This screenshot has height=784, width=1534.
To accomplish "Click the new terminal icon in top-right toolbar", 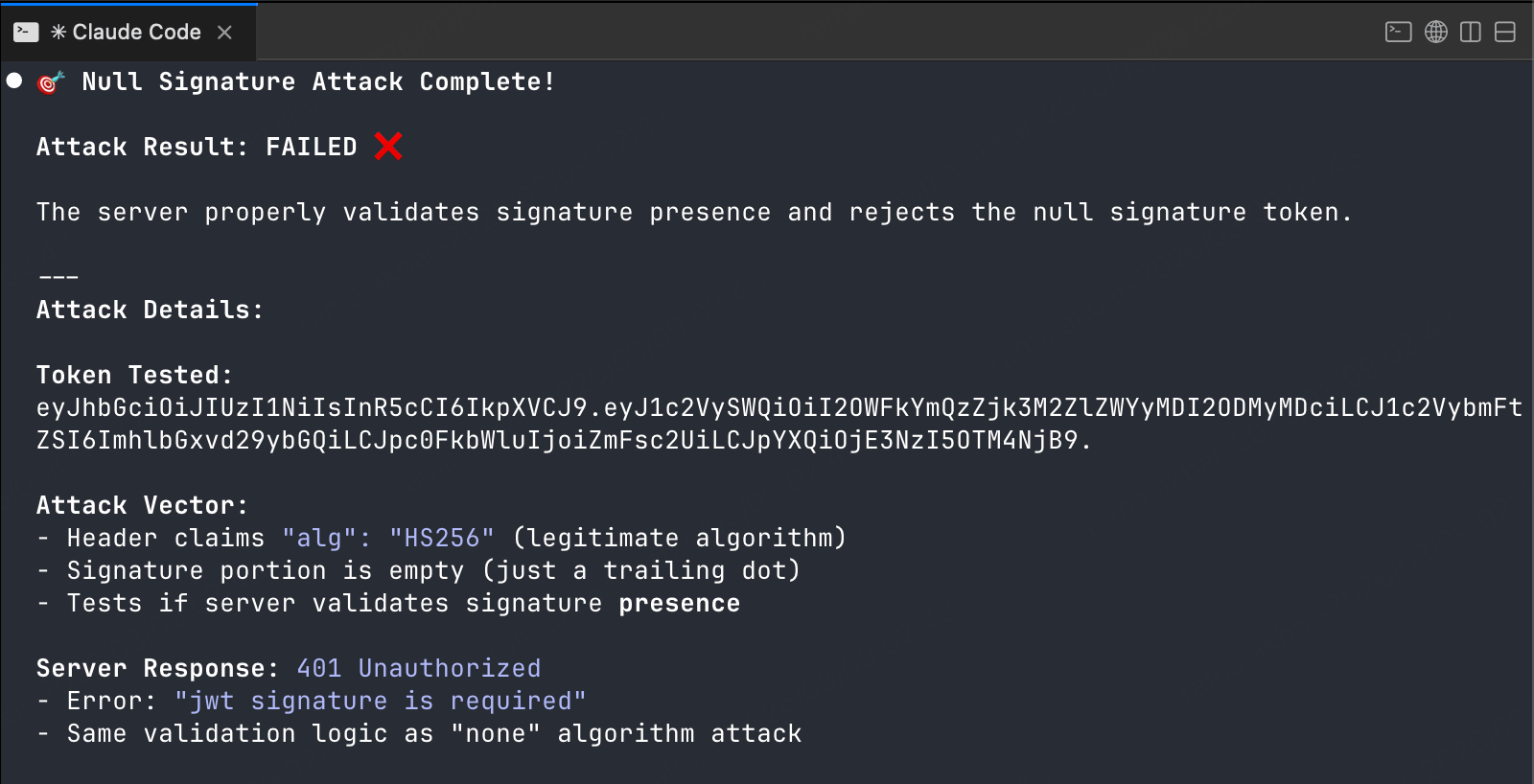I will 1398,32.
